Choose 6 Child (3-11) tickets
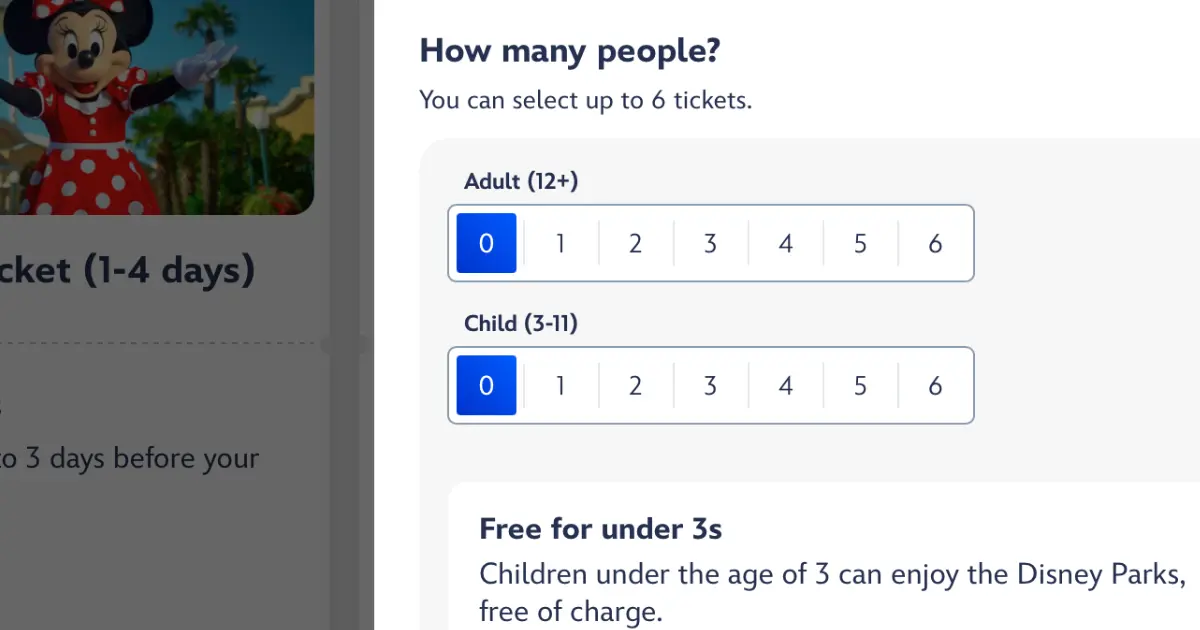This screenshot has height=630, width=1200. tap(935, 385)
